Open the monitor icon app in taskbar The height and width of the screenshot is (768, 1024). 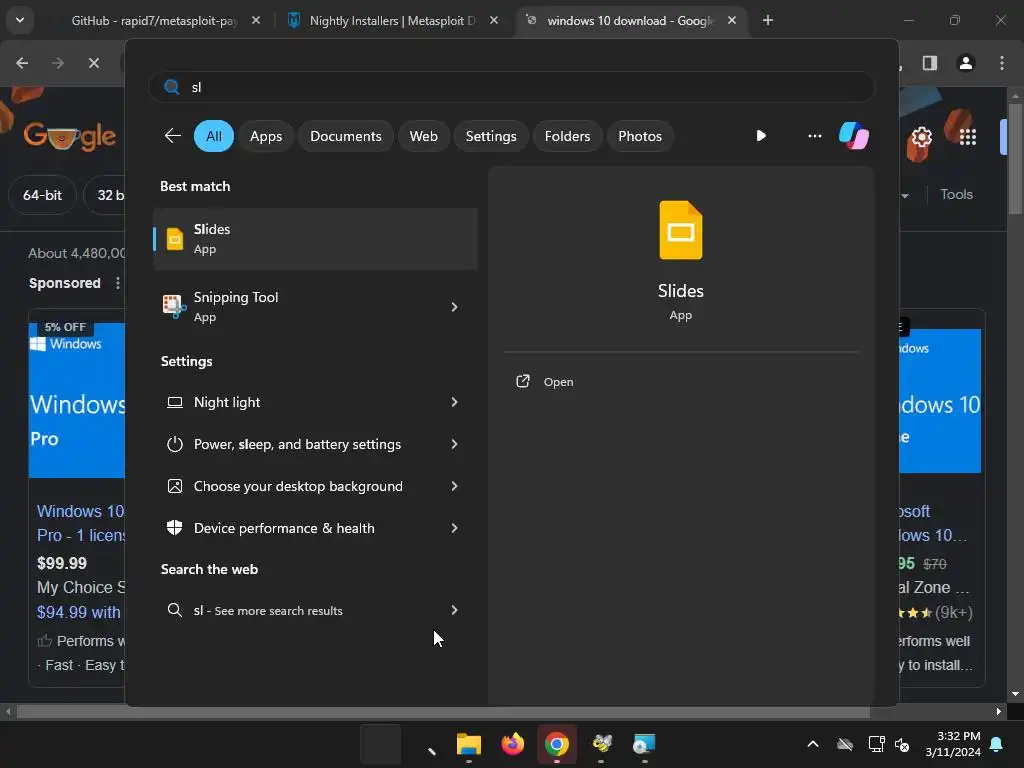(x=644, y=744)
